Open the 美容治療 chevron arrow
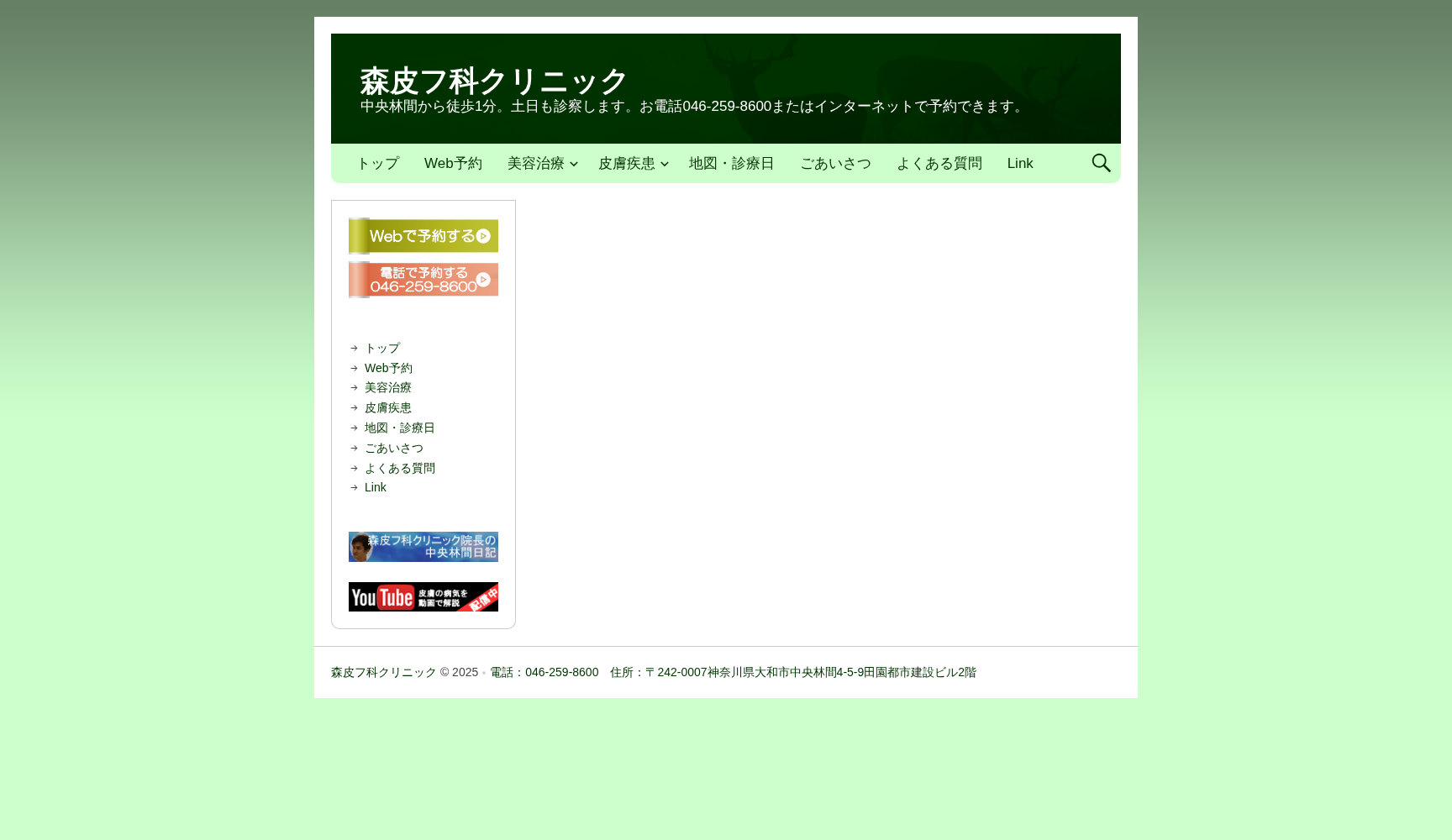The image size is (1452, 840). click(575, 164)
